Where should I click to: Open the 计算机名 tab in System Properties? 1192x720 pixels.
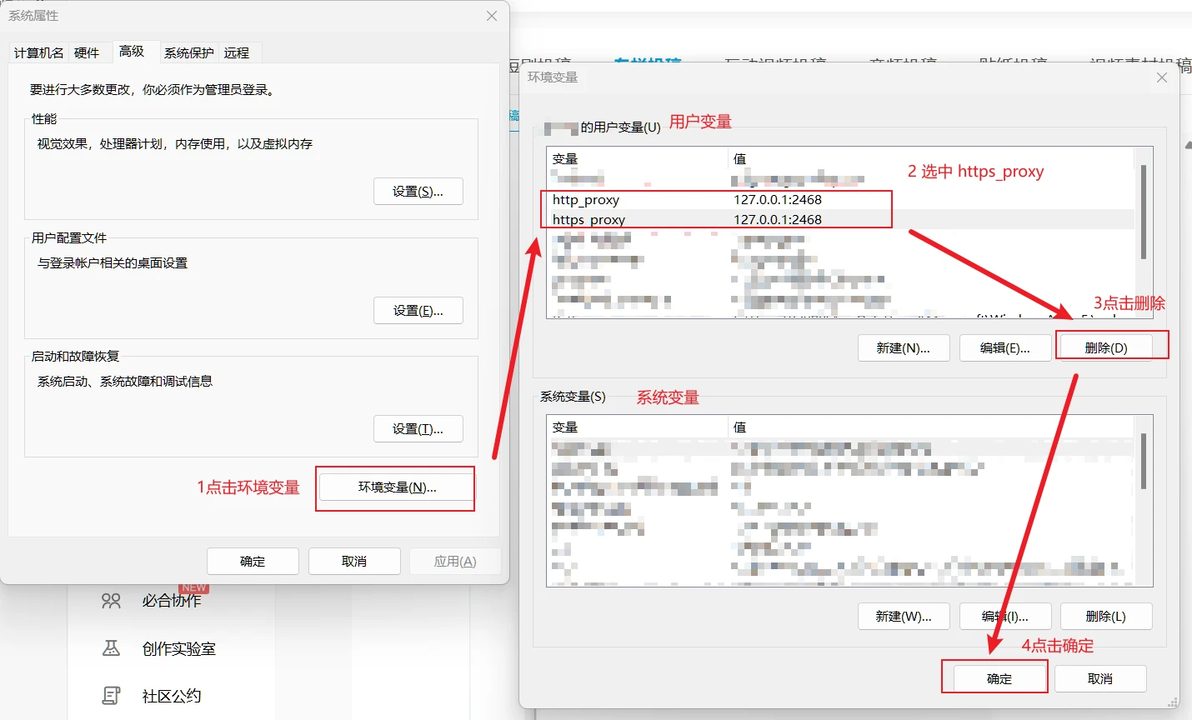[x=38, y=52]
